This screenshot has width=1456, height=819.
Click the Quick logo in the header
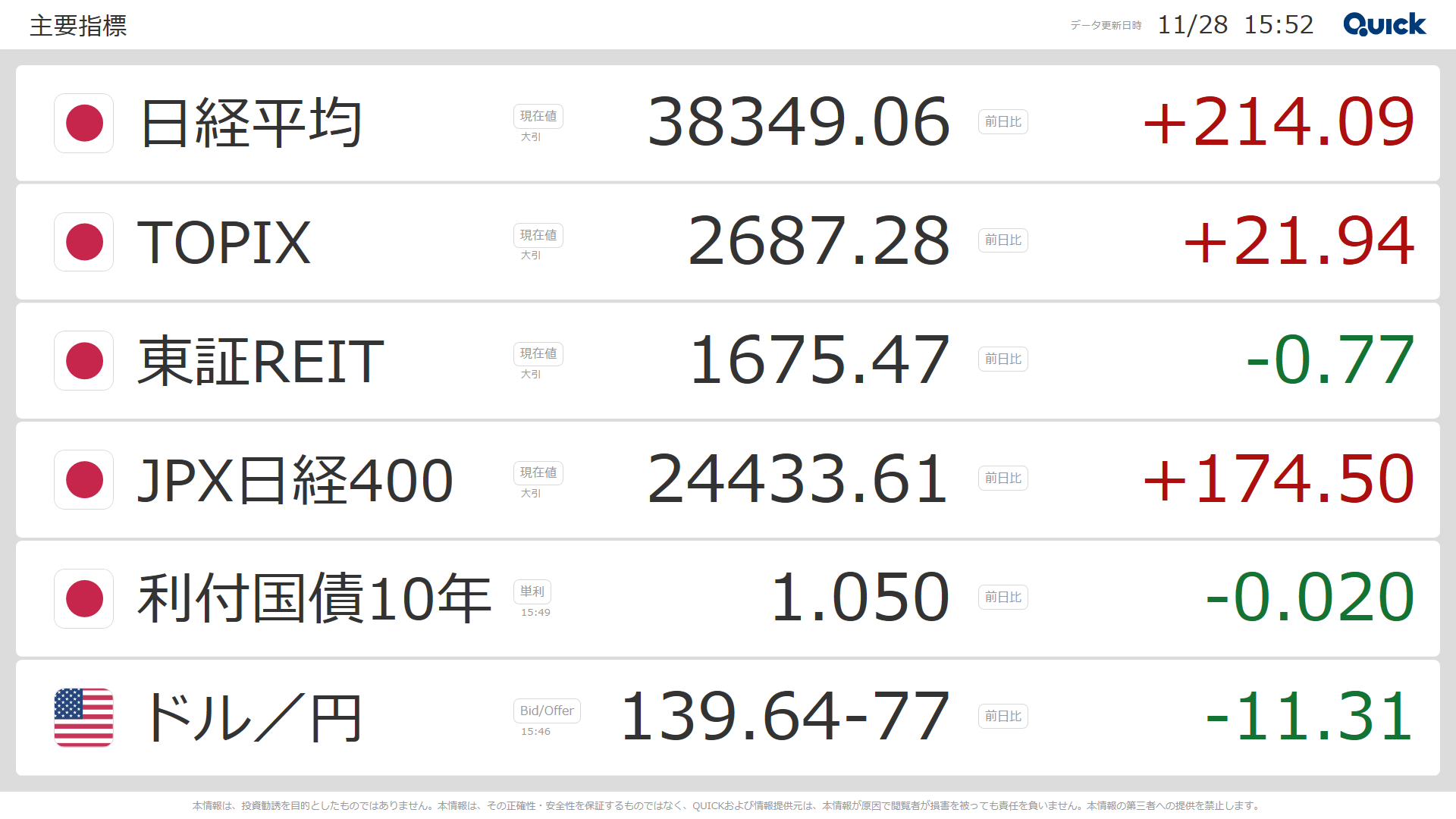(x=1385, y=24)
